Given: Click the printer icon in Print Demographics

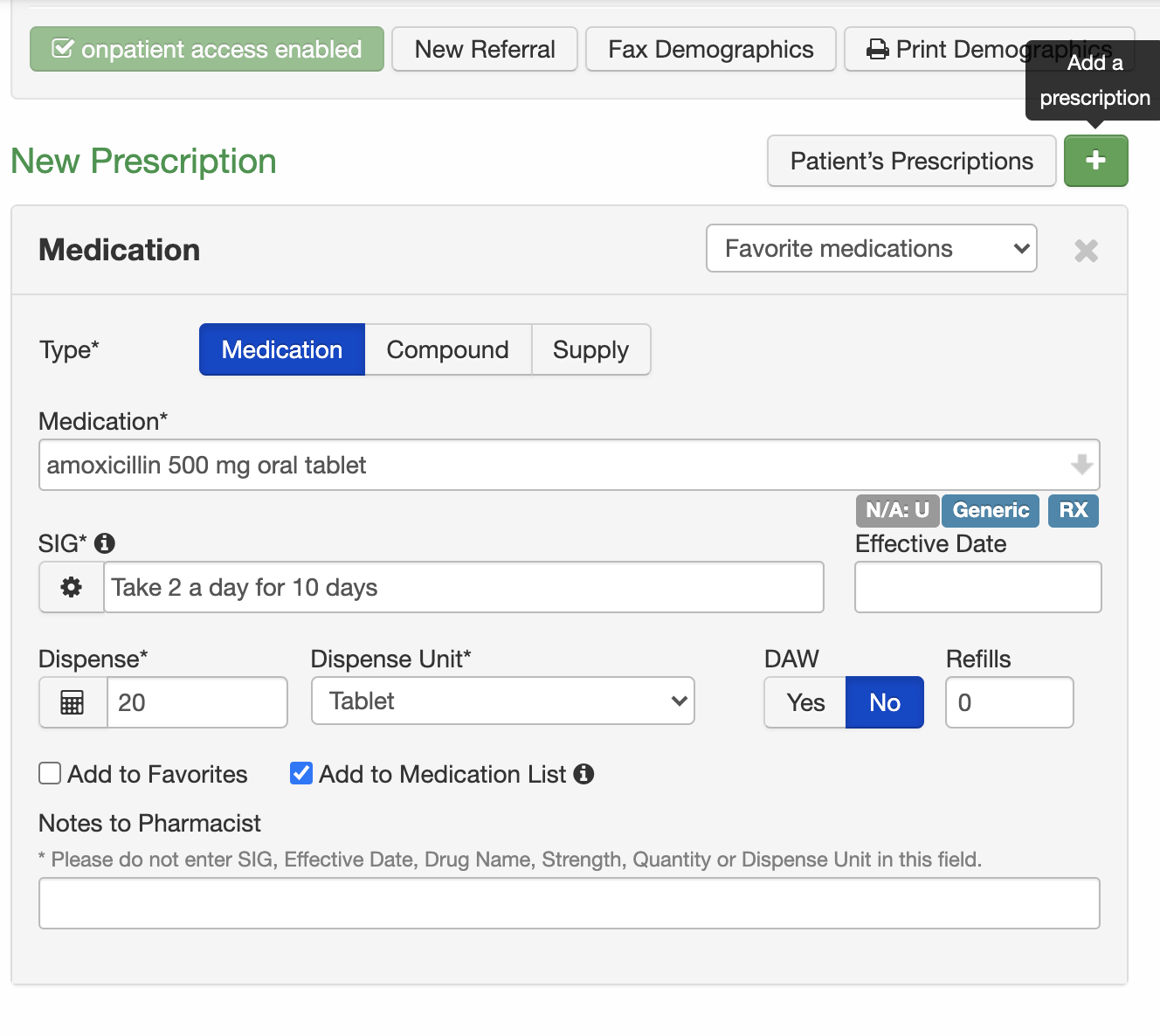Looking at the screenshot, I should tap(877, 50).
